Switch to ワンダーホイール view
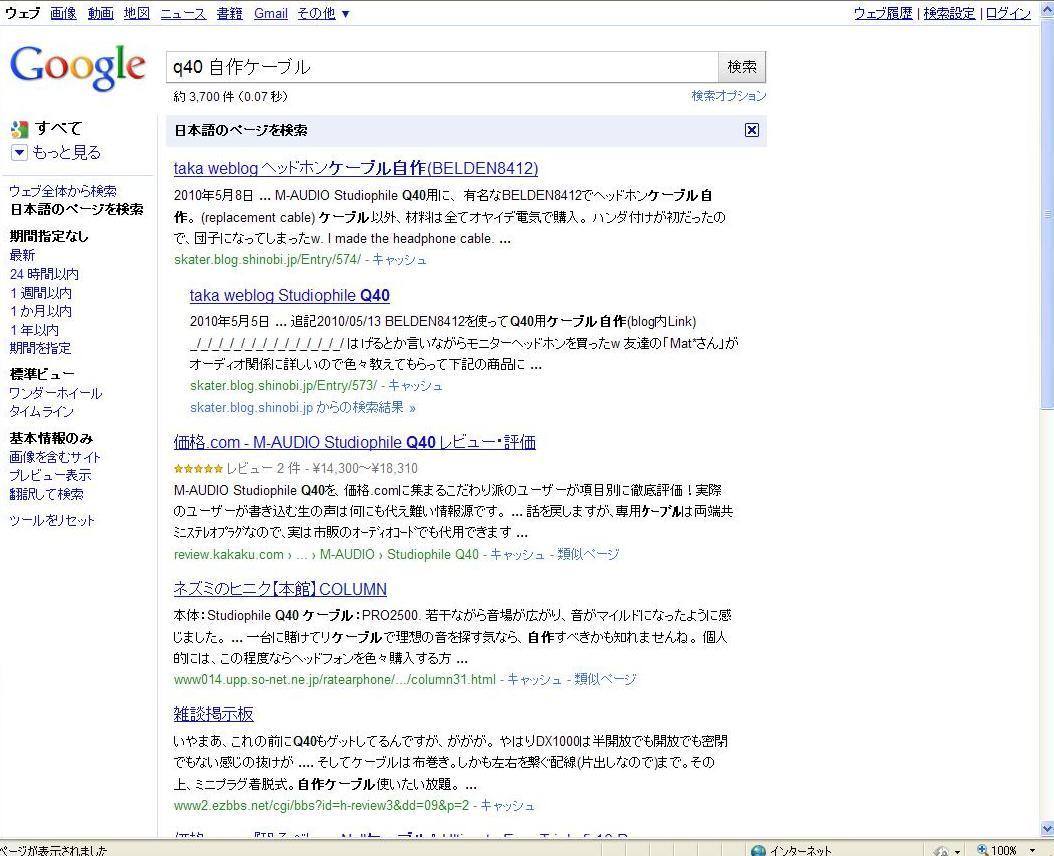 point(56,393)
